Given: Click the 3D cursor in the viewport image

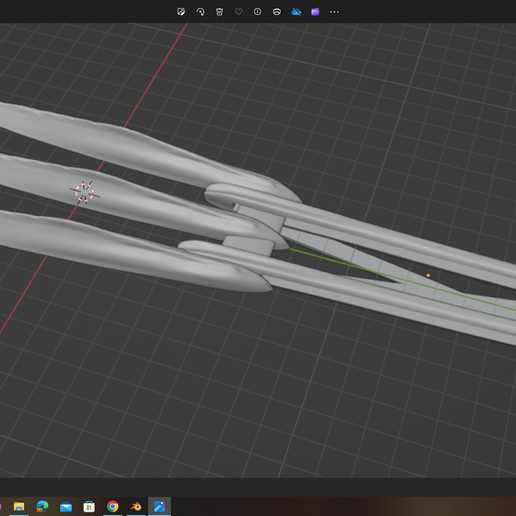Looking at the screenshot, I should [x=84, y=193].
